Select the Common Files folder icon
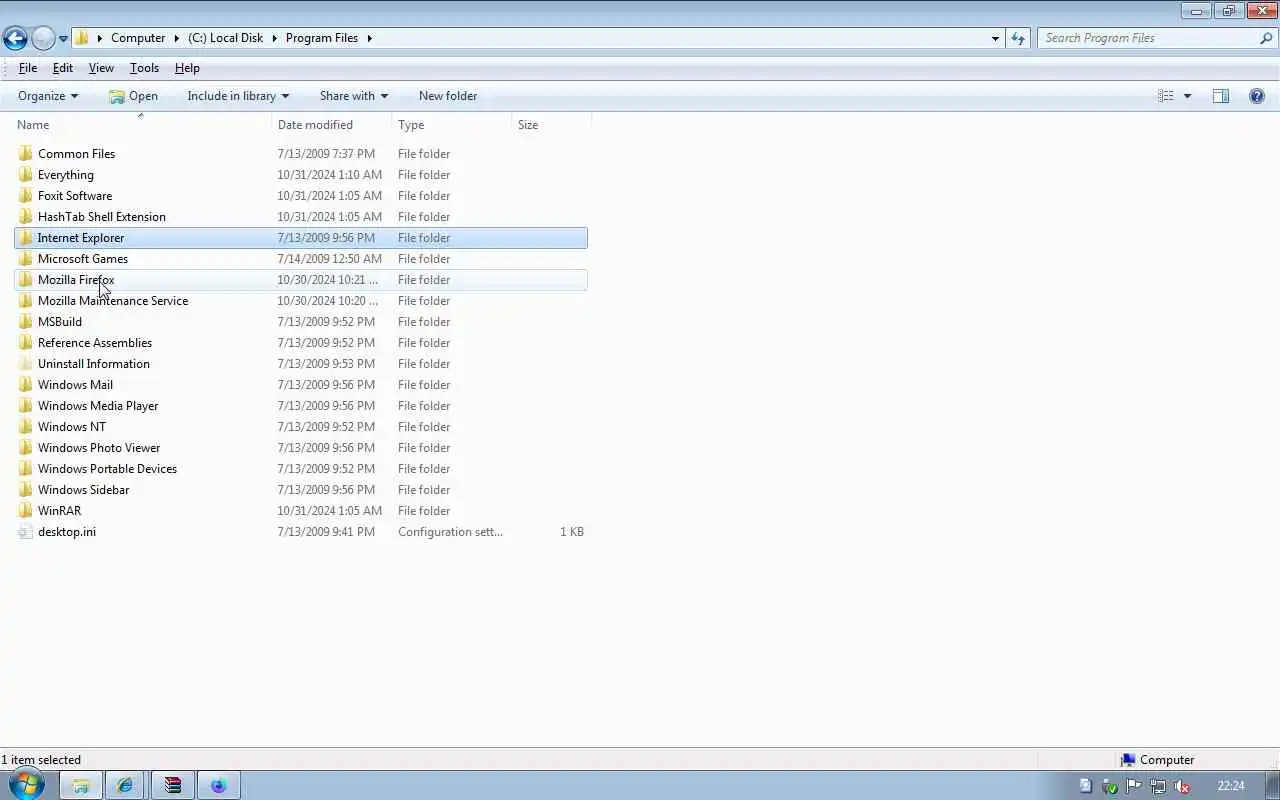Viewport: 1280px width, 800px height. [x=26, y=154]
